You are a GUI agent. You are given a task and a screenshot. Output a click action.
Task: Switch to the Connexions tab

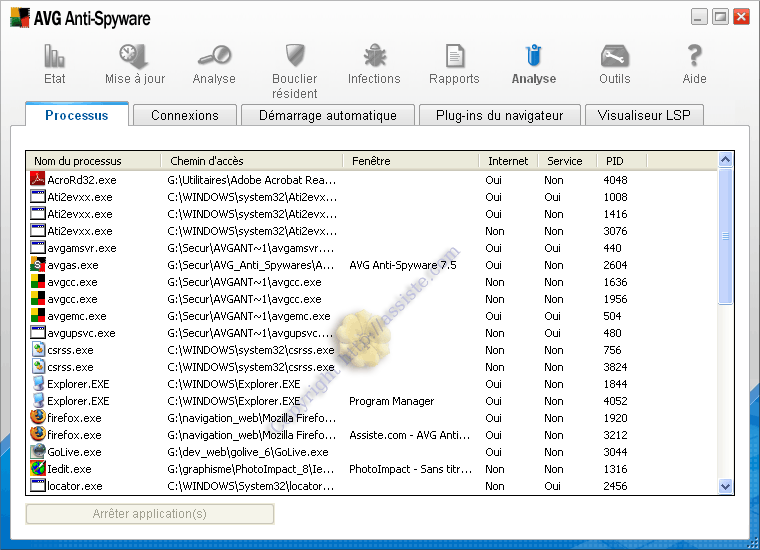(x=185, y=115)
